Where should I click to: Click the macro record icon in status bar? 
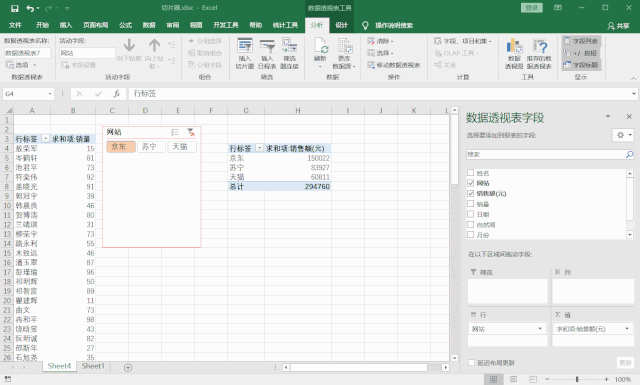point(8,379)
